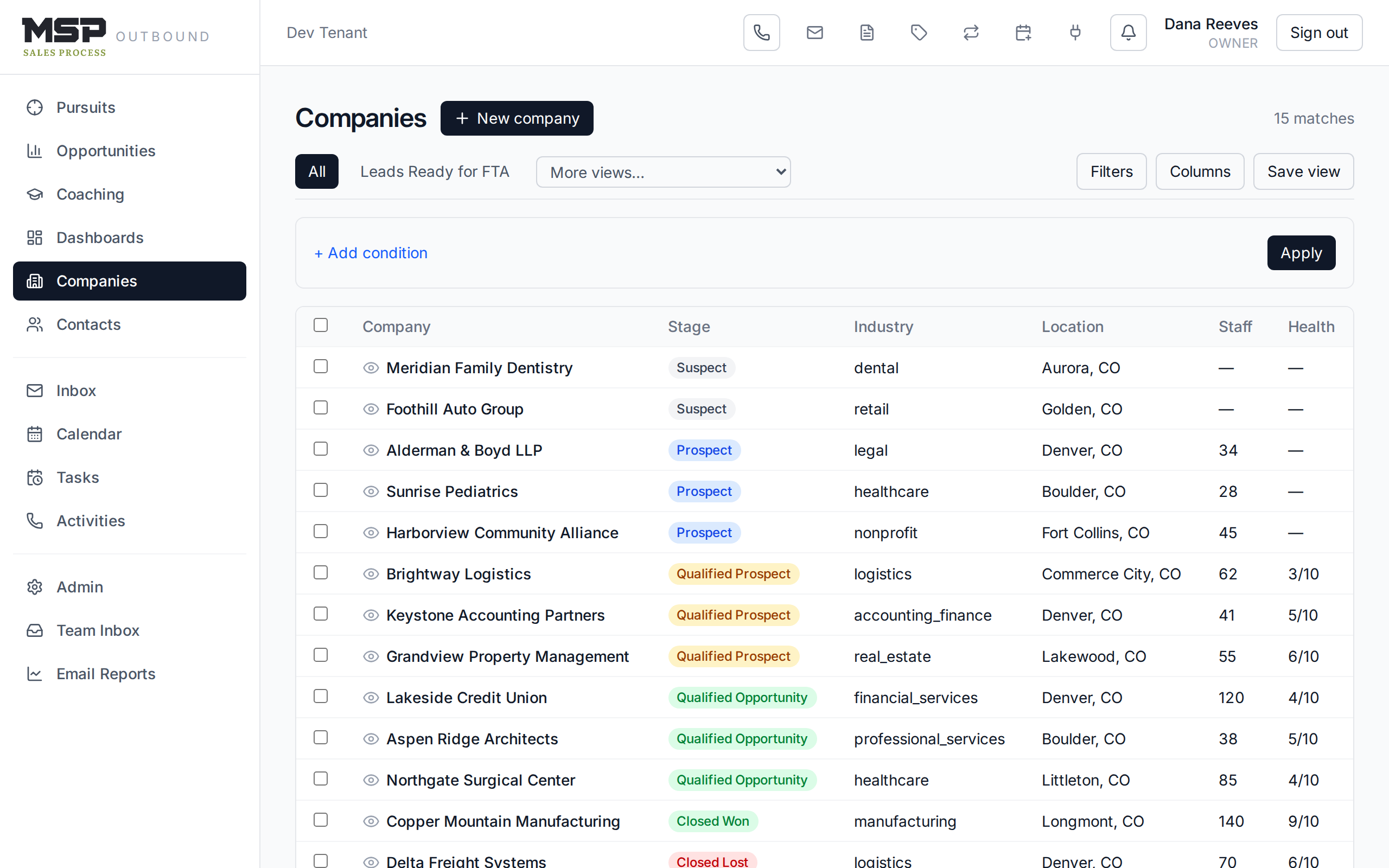Open the calendar-plus icon in header
This screenshot has height=868, width=1389.
click(x=1023, y=33)
